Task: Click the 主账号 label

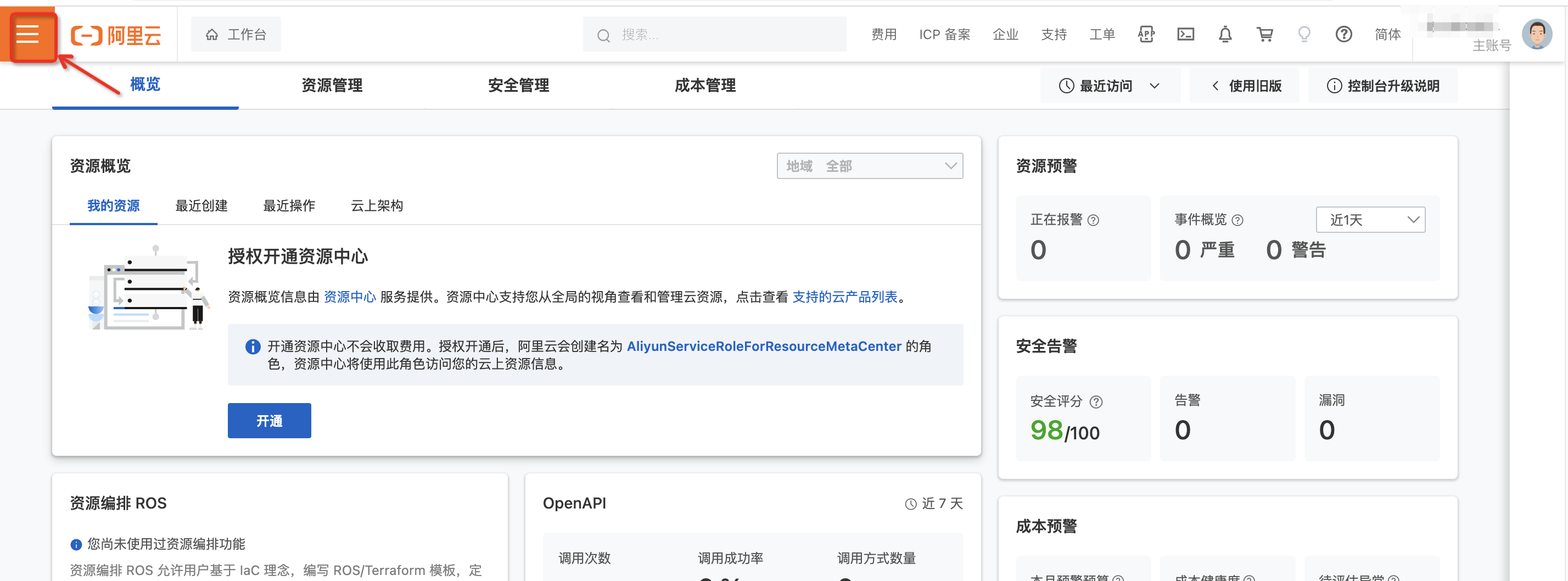Action: click(x=1491, y=46)
